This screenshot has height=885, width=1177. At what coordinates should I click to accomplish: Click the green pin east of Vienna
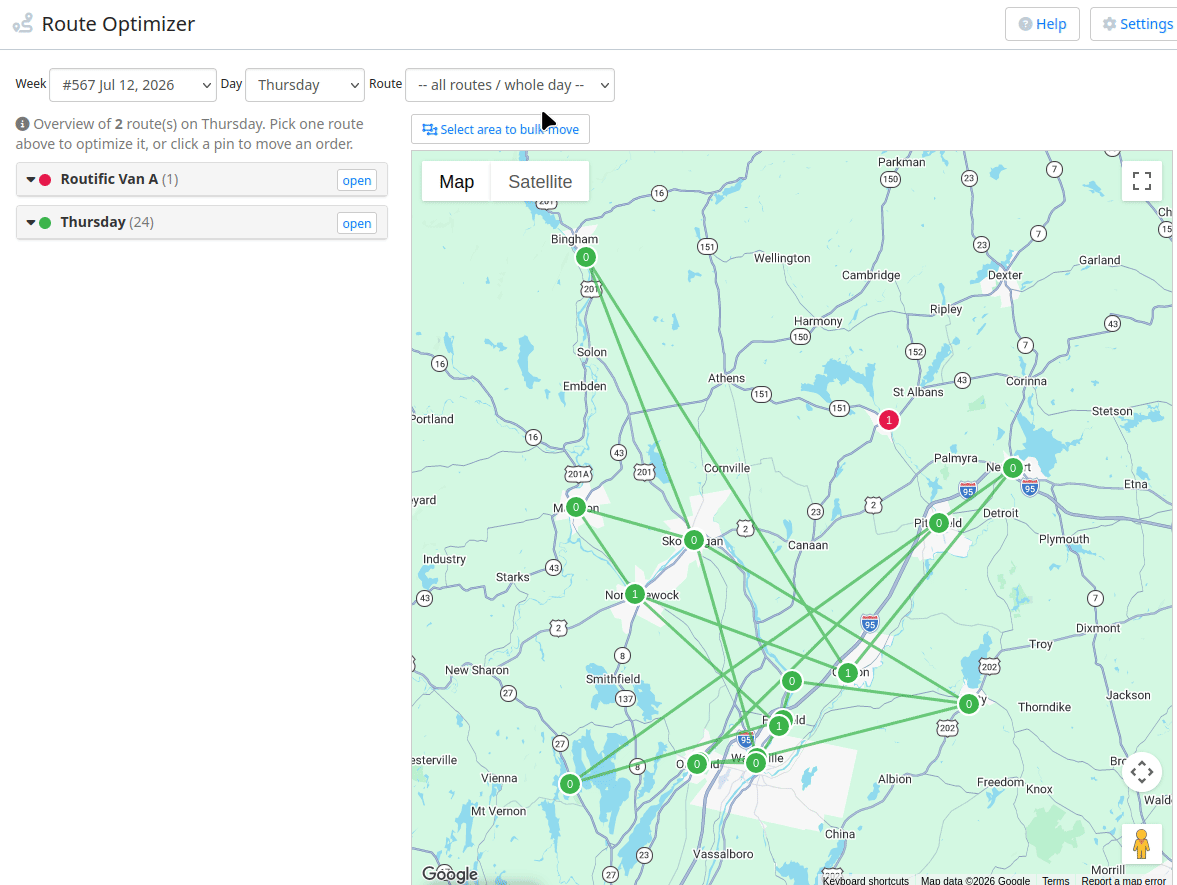click(x=570, y=784)
